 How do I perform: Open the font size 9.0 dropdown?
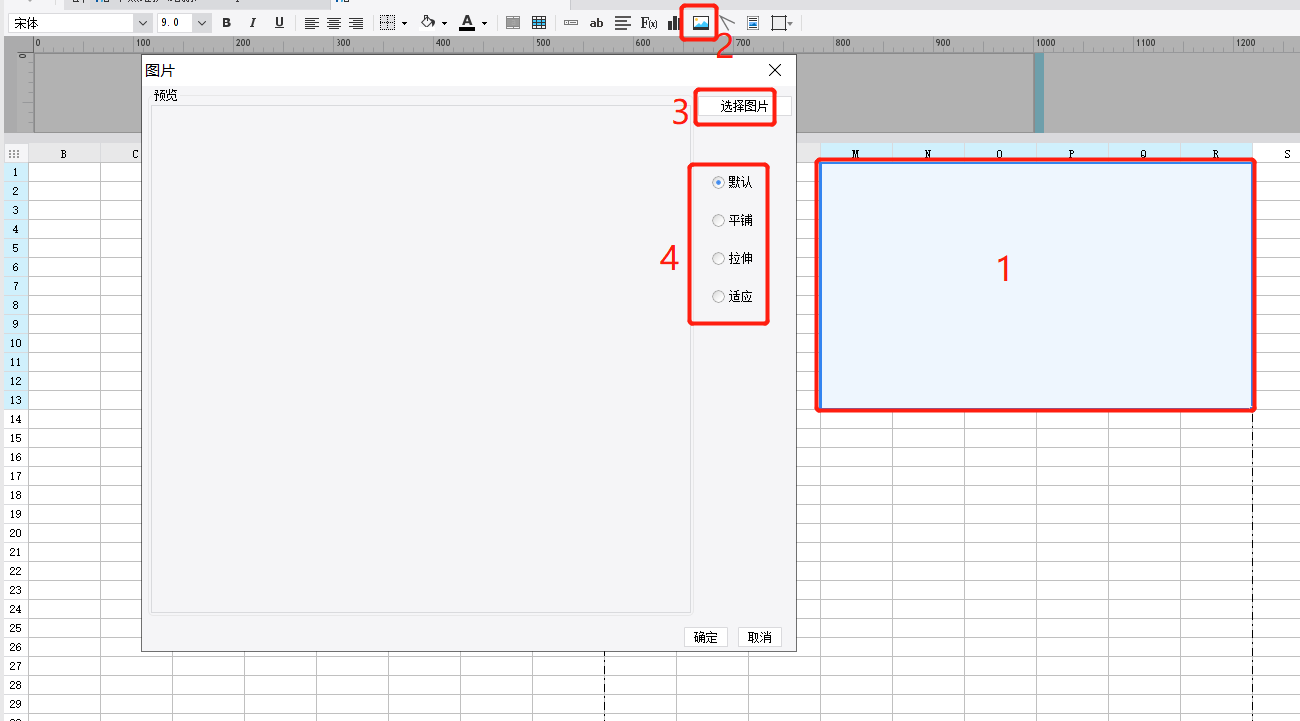coord(202,23)
